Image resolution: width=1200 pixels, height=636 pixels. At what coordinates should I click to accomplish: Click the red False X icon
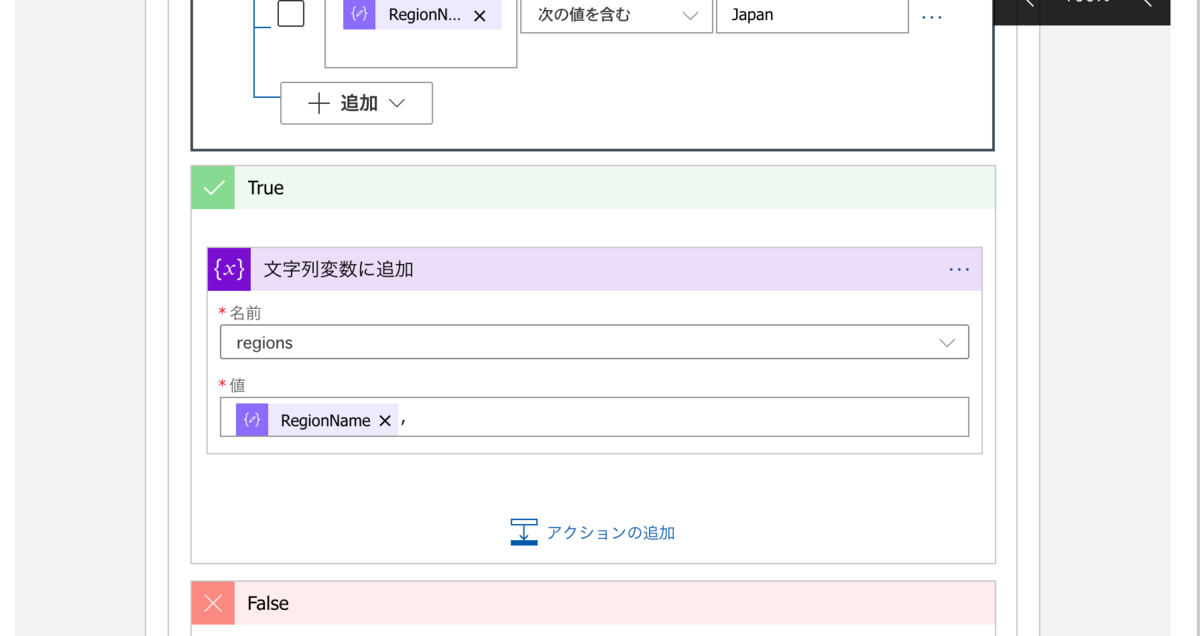(x=213, y=603)
